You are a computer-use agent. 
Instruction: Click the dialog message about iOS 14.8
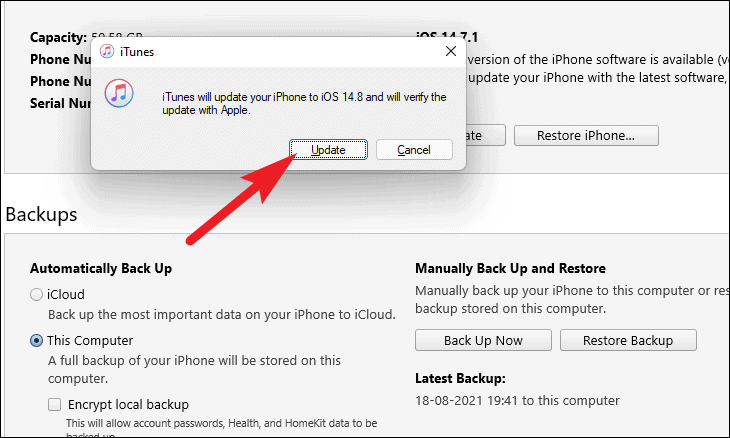(x=304, y=103)
